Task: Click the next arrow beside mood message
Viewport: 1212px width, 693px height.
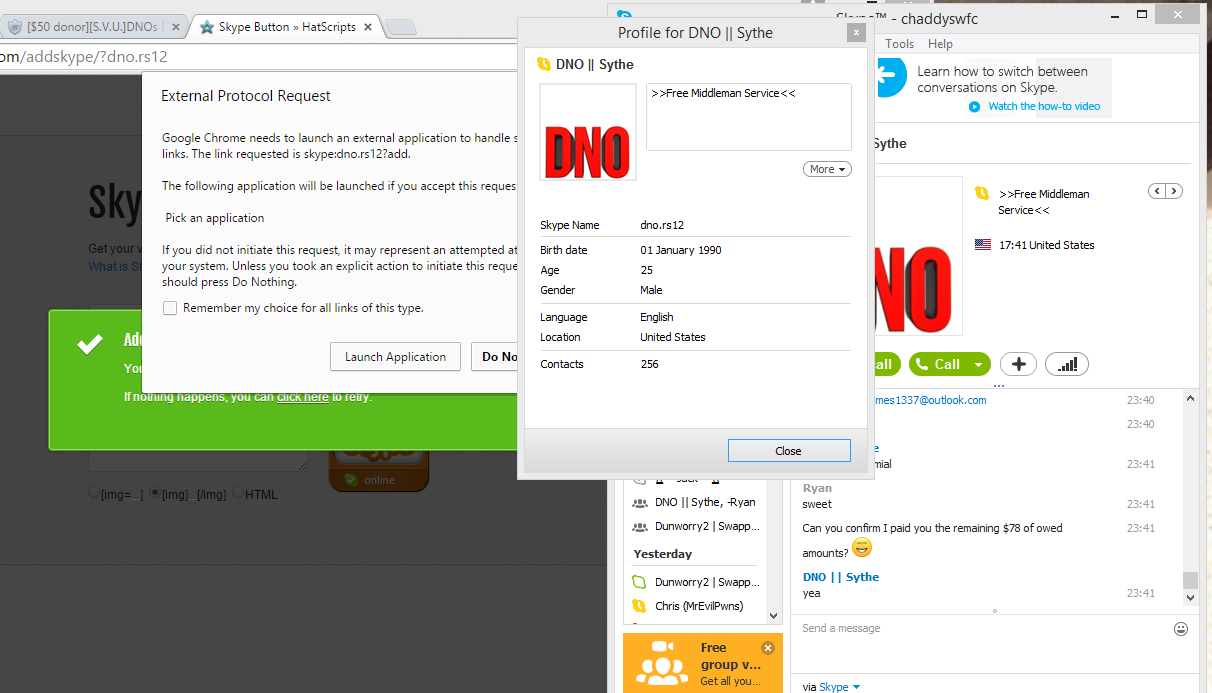Action: coord(1174,191)
